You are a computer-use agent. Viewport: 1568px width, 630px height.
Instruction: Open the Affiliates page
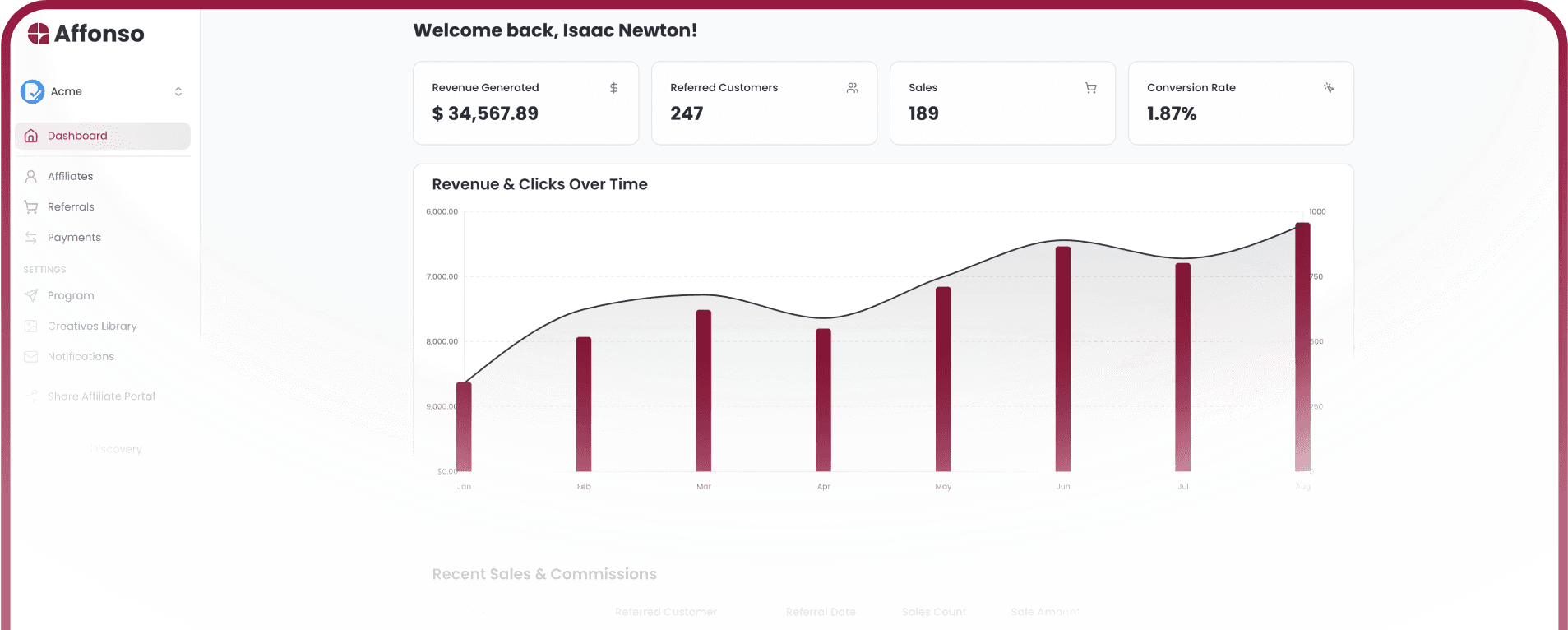tap(70, 176)
